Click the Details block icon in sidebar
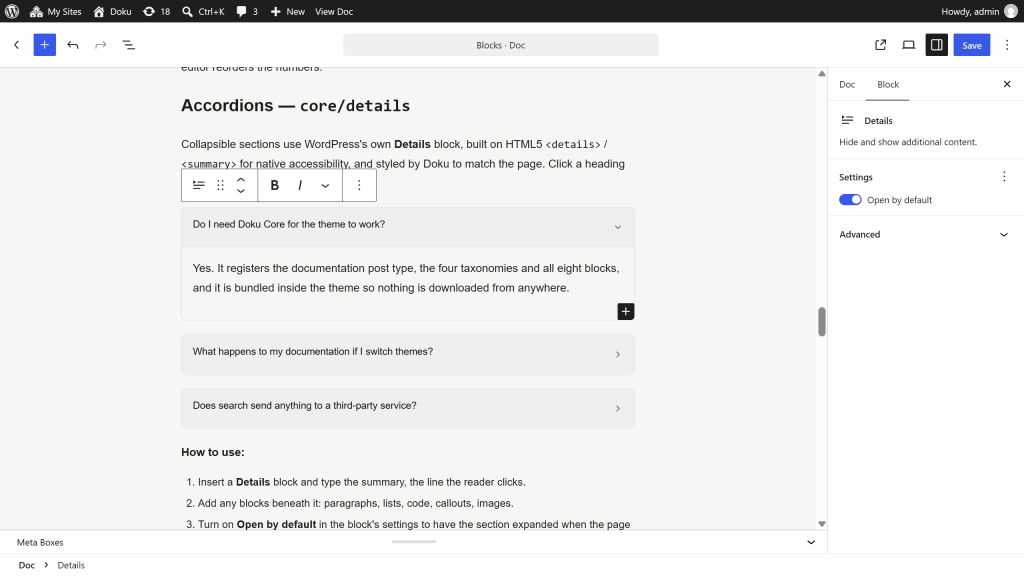Screen dimensions: 1024x576 click(x=848, y=120)
